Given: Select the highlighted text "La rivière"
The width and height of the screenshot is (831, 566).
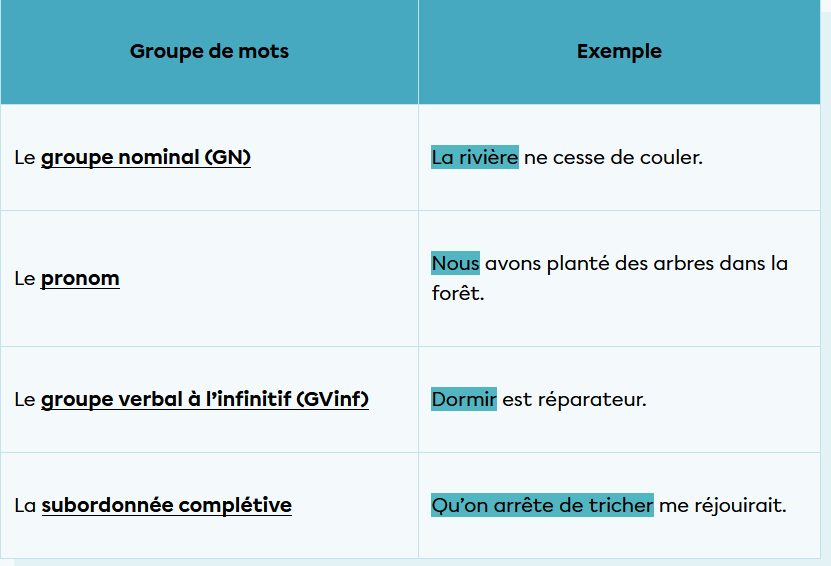Looking at the screenshot, I should 475,158.
